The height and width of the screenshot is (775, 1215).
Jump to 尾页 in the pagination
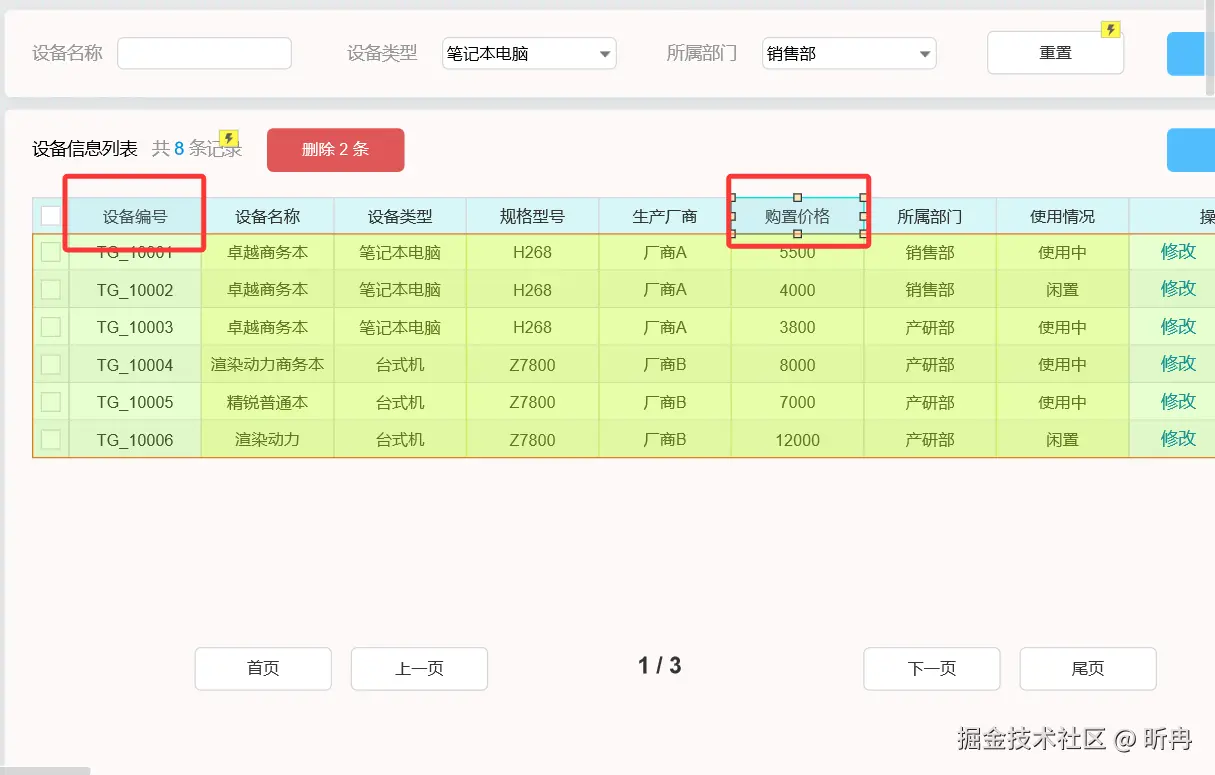click(x=1088, y=669)
